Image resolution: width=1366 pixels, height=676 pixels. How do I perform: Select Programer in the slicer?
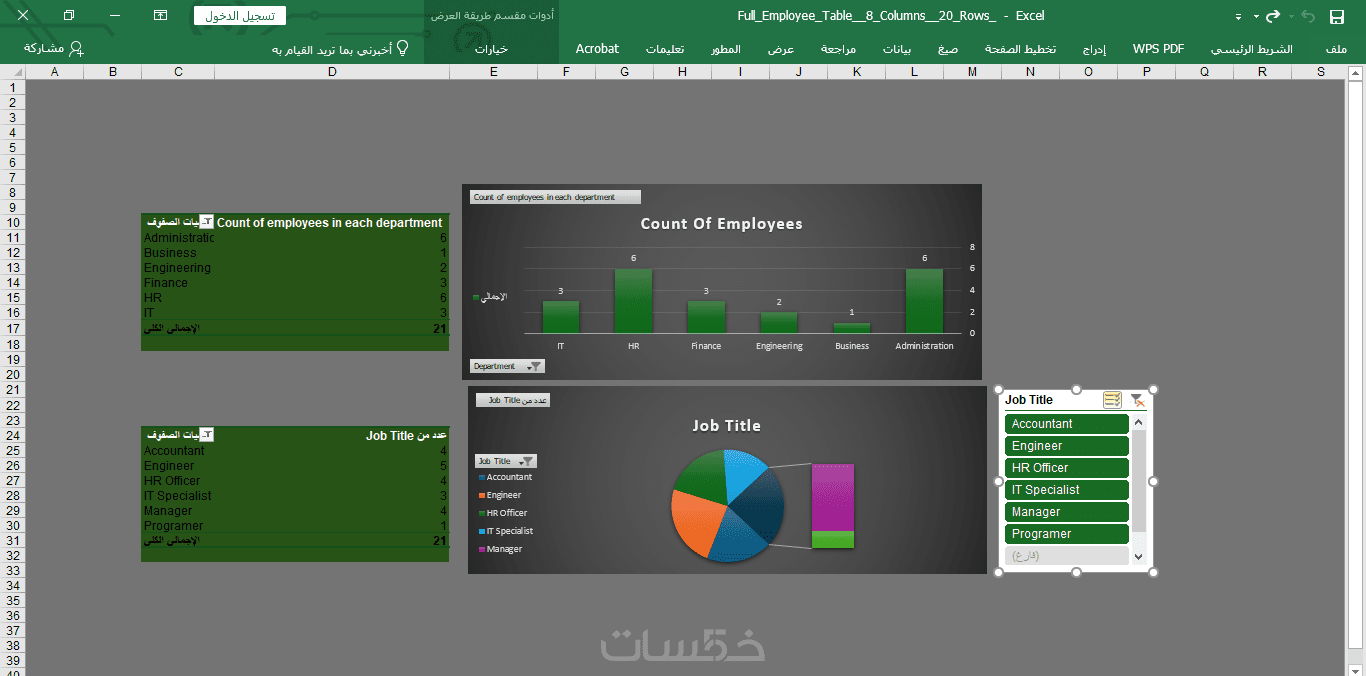pos(1067,534)
